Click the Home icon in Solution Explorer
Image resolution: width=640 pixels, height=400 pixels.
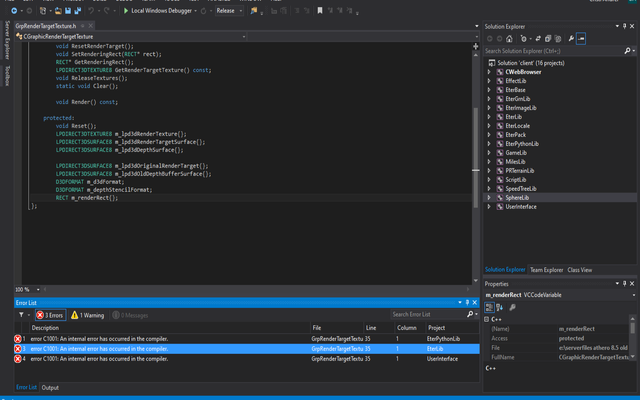click(x=509, y=39)
